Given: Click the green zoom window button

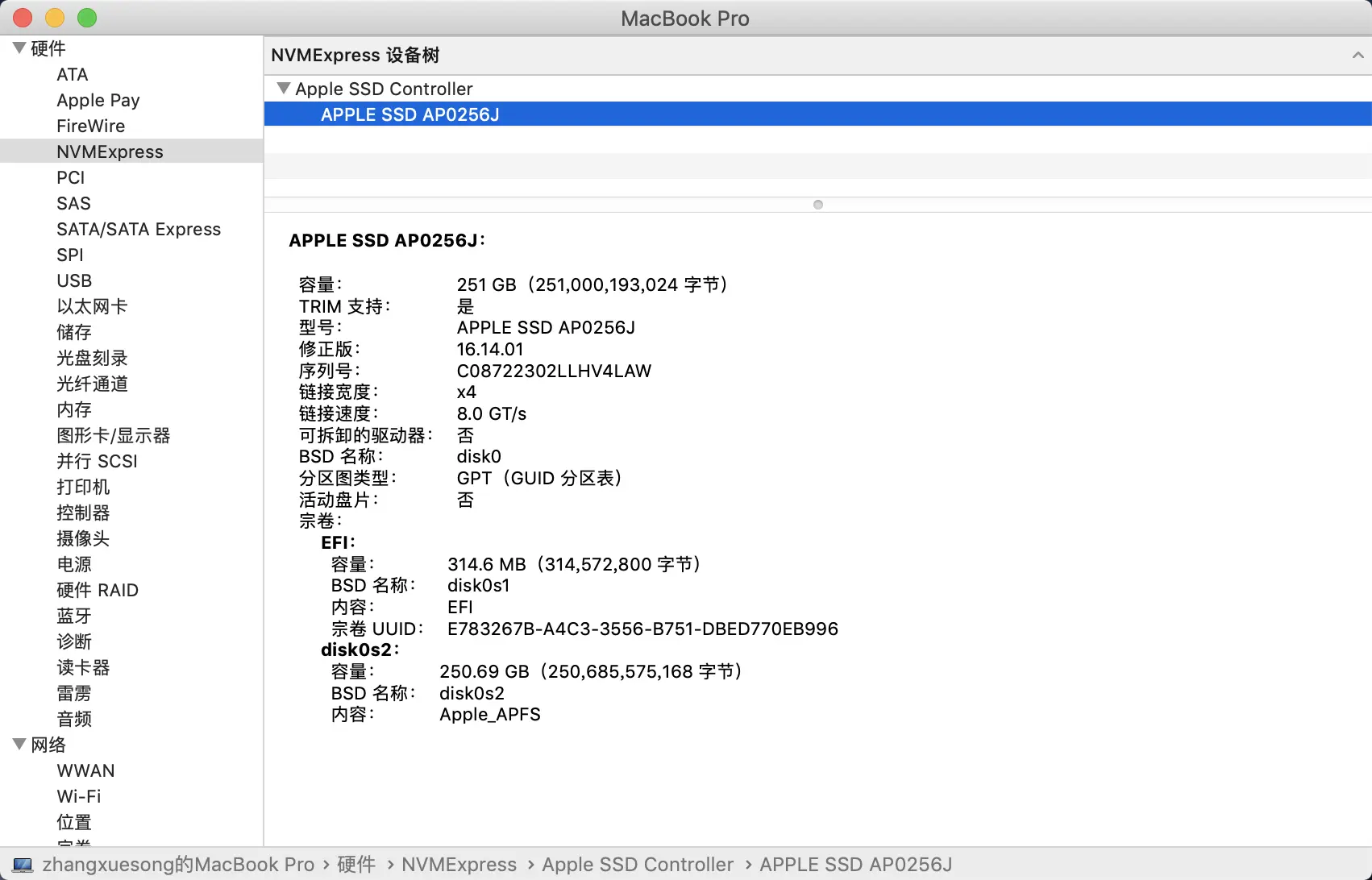Looking at the screenshot, I should [x=87, y=18].
